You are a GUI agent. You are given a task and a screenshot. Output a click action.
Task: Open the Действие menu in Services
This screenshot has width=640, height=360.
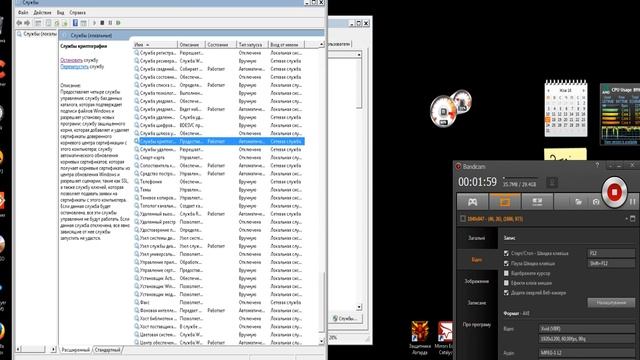(x=42, y=13)
